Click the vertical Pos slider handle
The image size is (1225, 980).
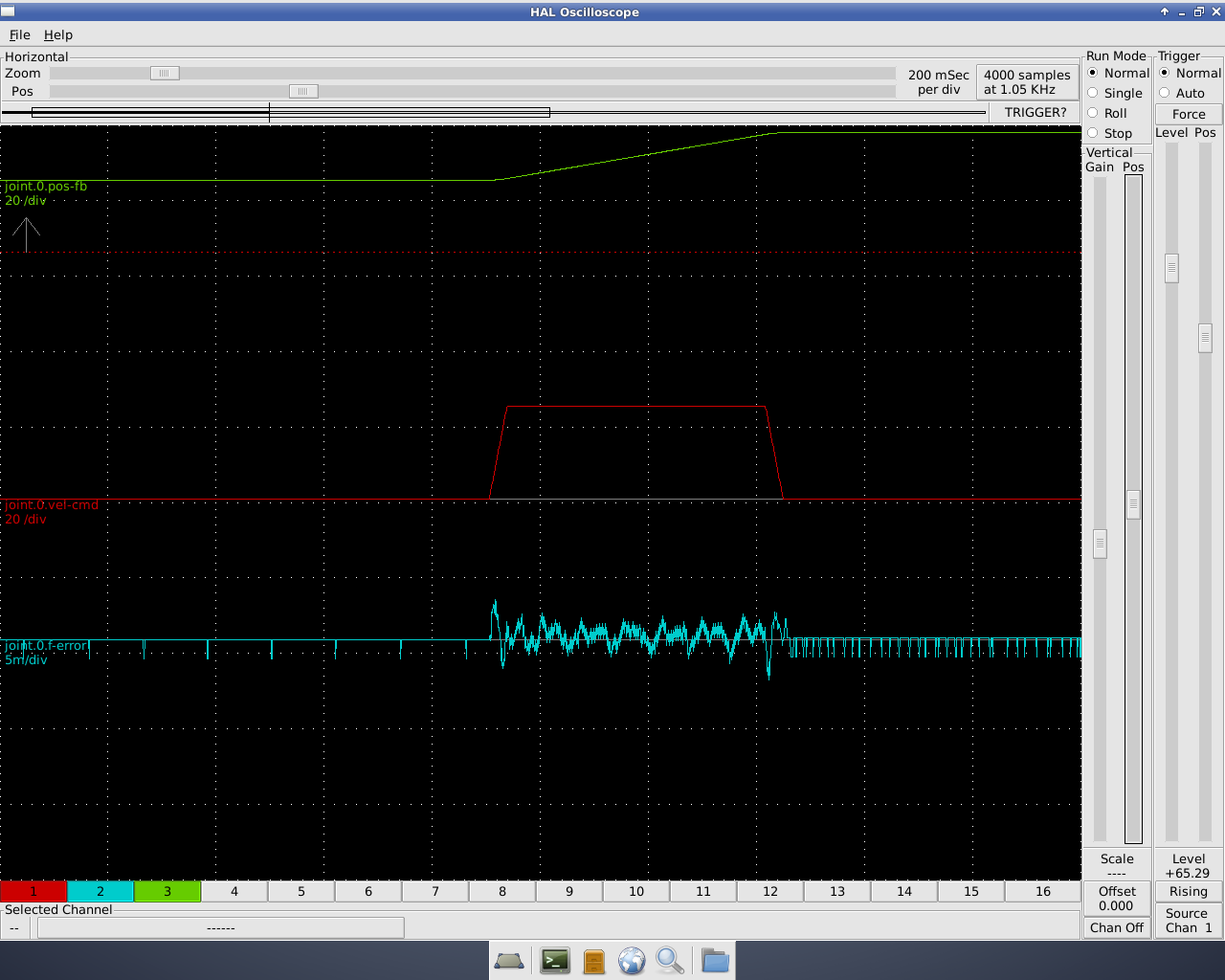pyautogui.click(x=1133, y=504)
